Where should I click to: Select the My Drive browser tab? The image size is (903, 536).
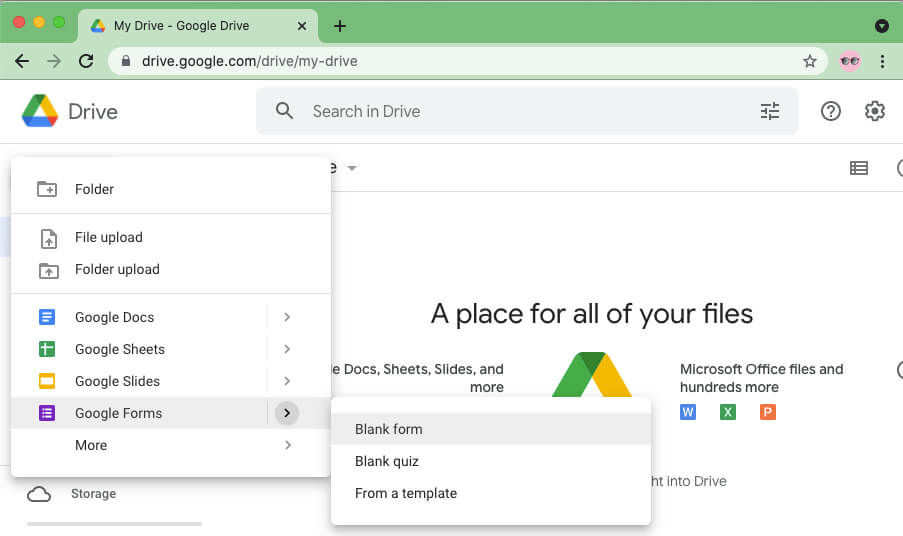pyautogui.click(x=198, y=26)
